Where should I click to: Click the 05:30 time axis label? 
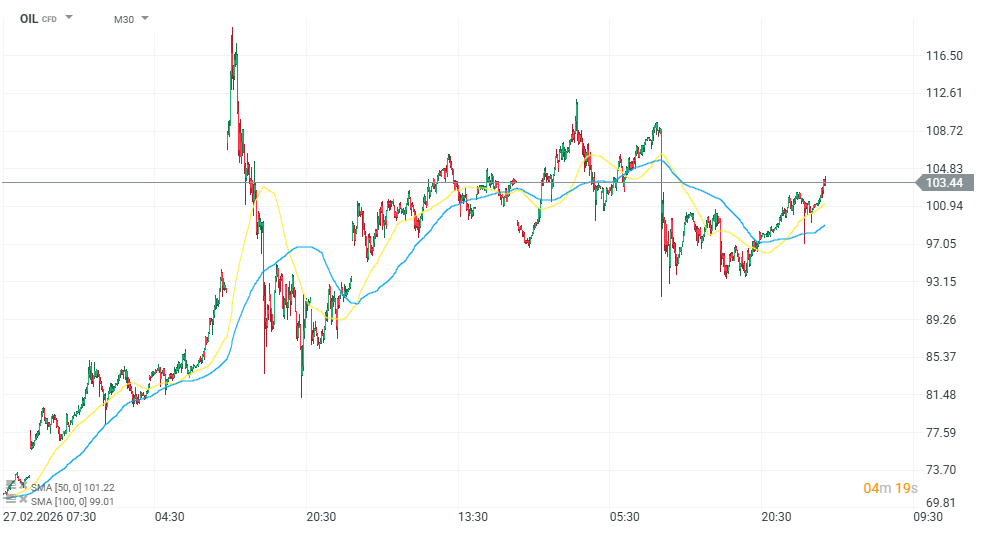[x=624, y=517]
